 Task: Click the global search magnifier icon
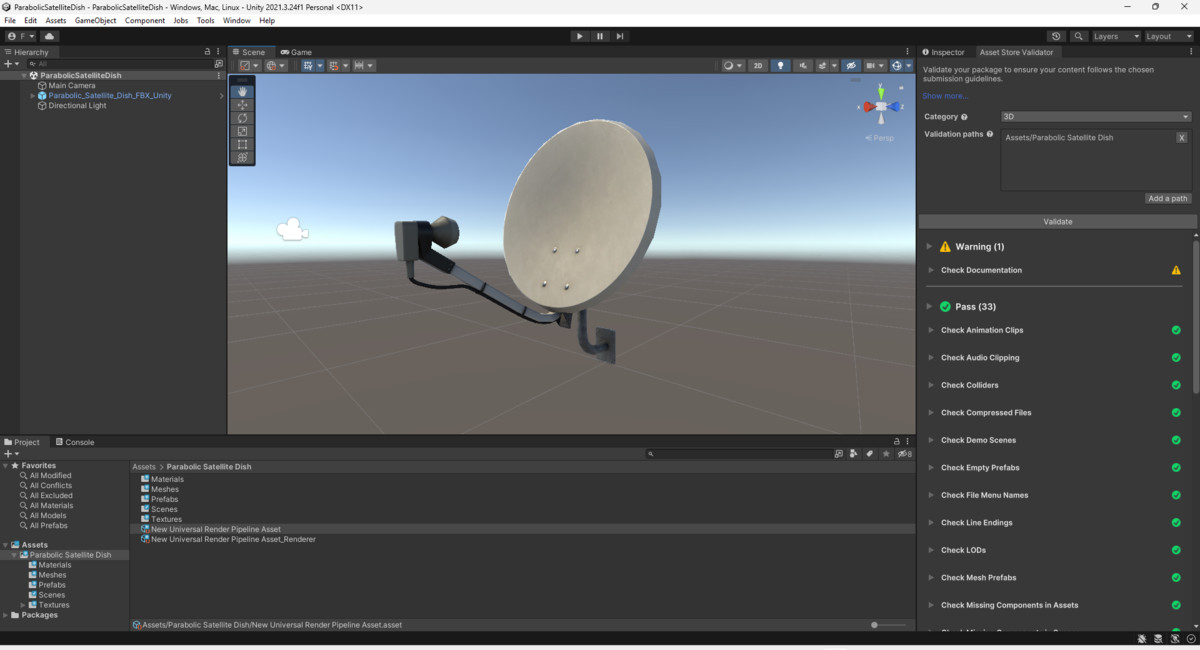[x=1079, y=36]
